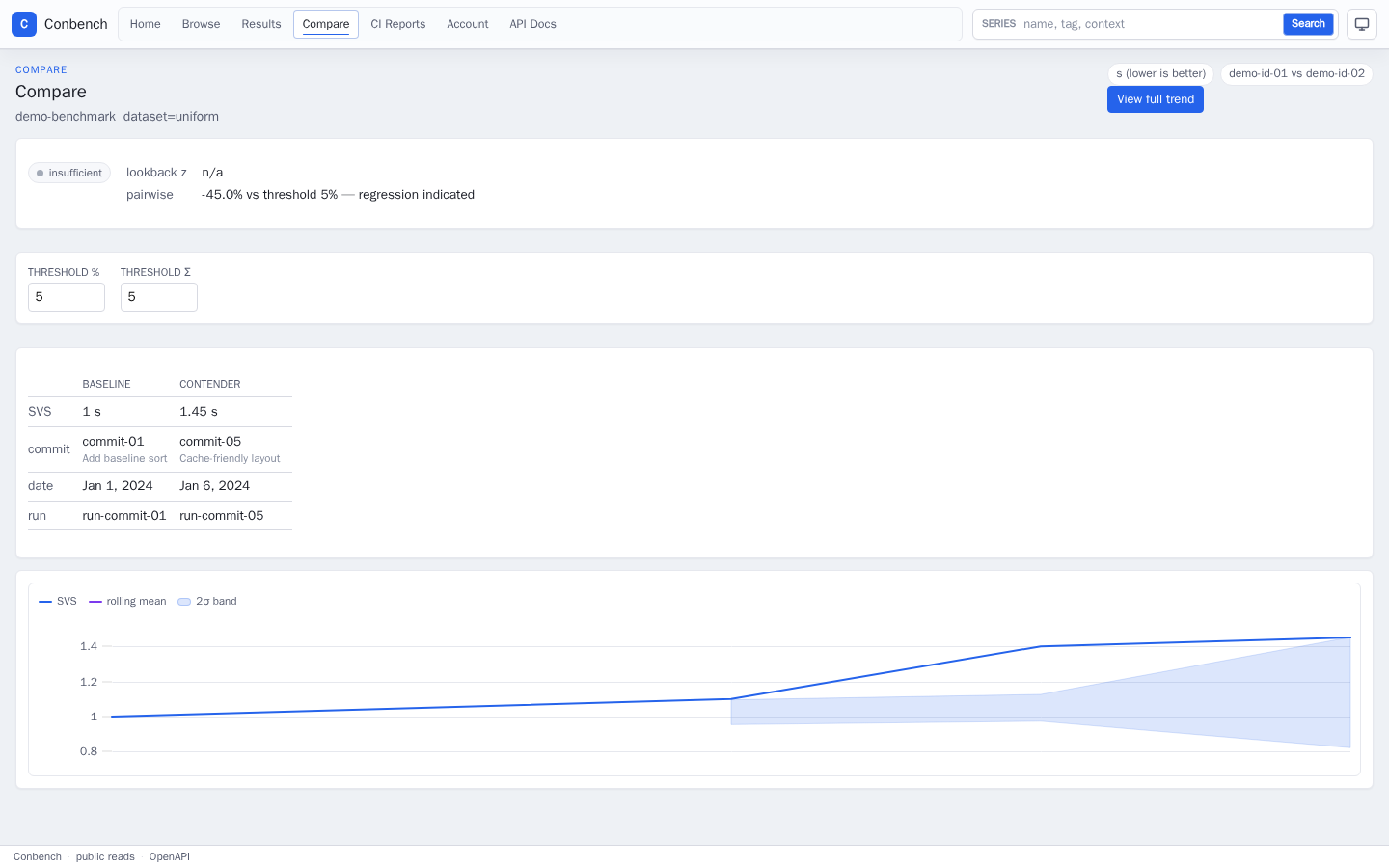The image size is (1389, 868).
Task: Click the BASELINE column header
Action: coord(106,384)
